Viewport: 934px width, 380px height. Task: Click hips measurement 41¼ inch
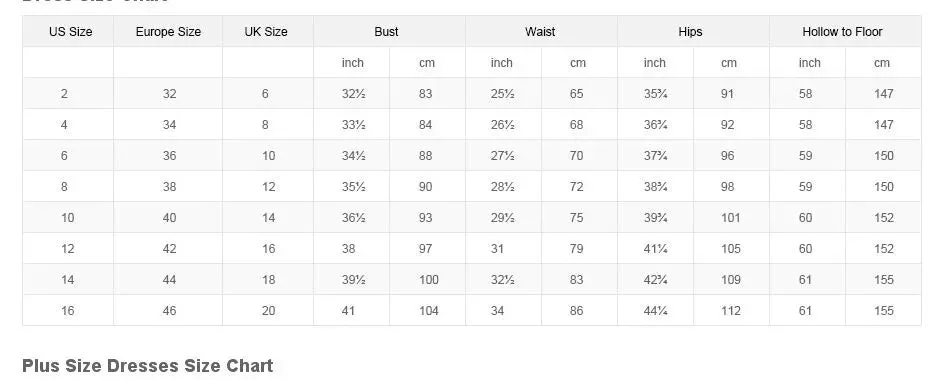[x=655, y=248]
